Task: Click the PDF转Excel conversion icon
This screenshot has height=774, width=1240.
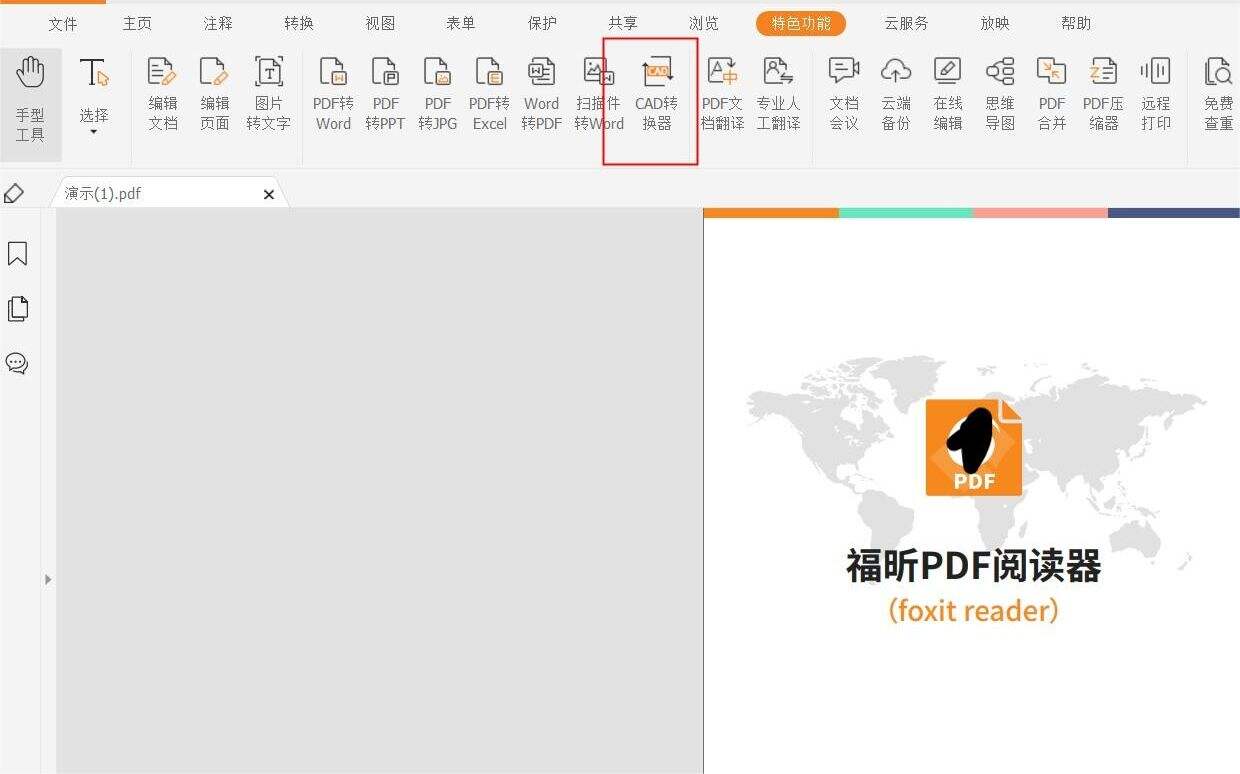Action: (489, 95)
